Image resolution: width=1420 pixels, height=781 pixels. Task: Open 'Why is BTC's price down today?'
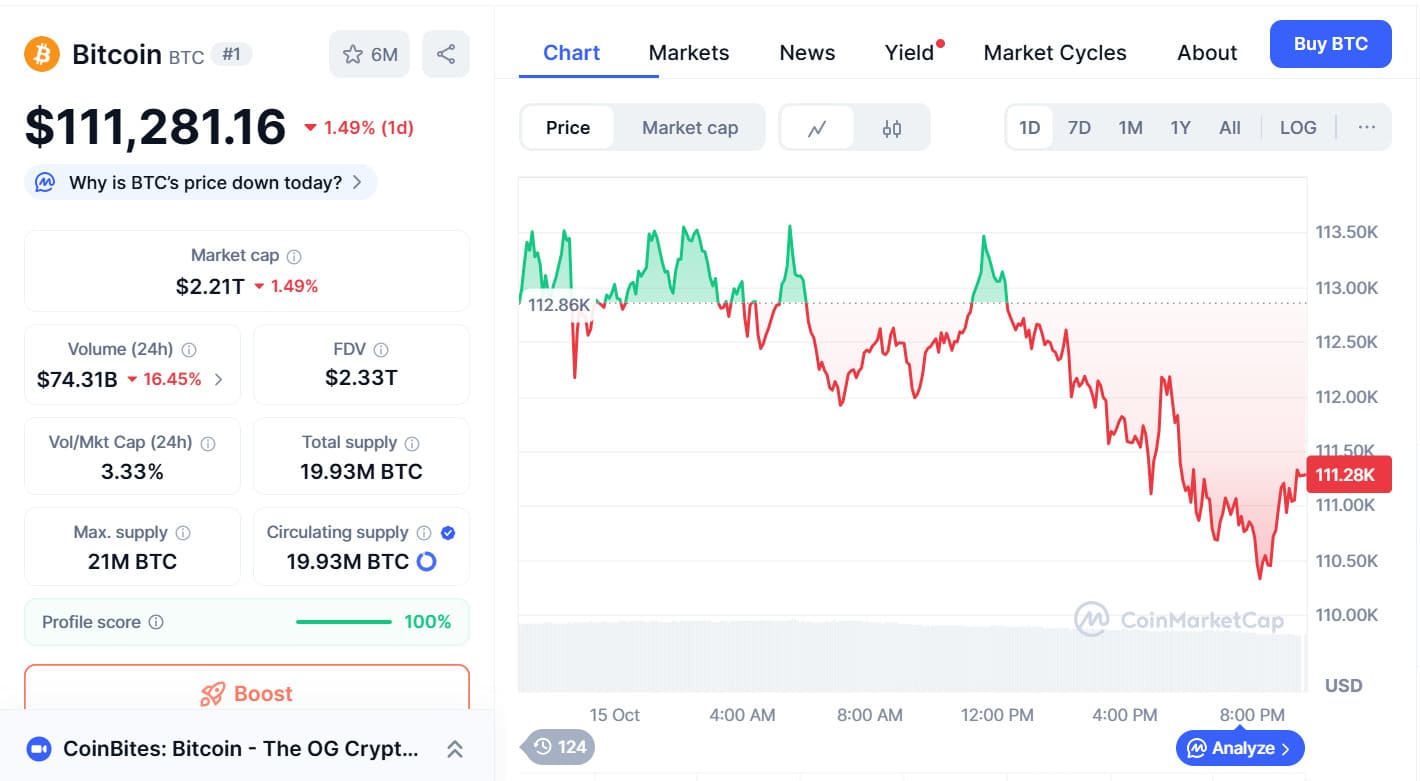(201, 183)
